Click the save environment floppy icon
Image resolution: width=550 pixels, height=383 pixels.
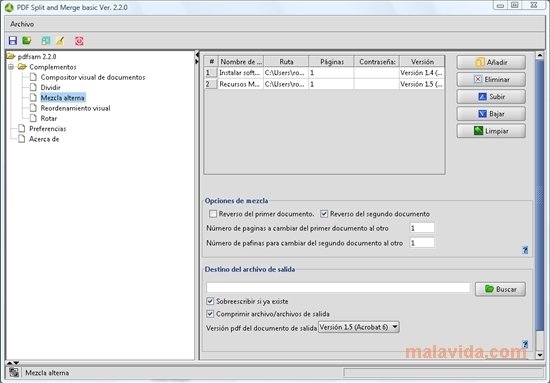pyautogui.click(x=13, y=41)
